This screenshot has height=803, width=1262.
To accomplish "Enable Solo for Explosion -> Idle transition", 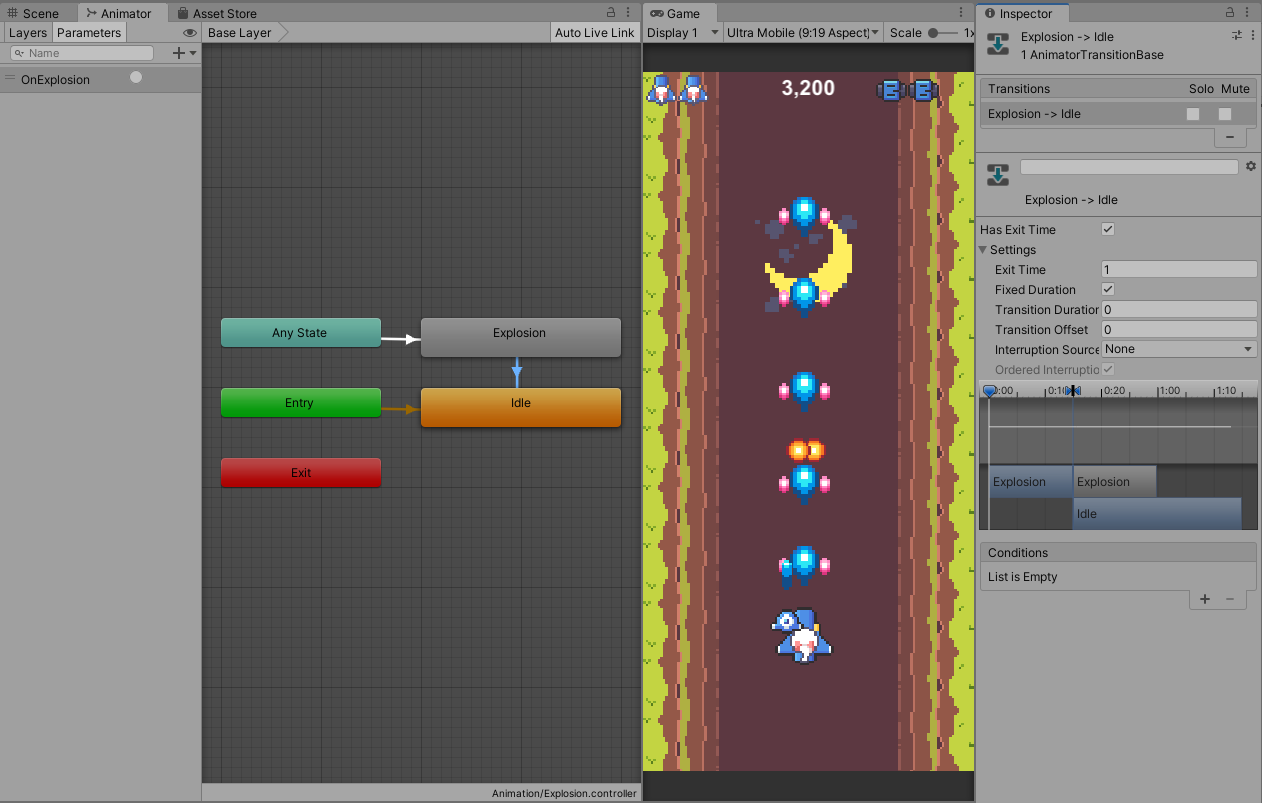I will [1192, 114].
